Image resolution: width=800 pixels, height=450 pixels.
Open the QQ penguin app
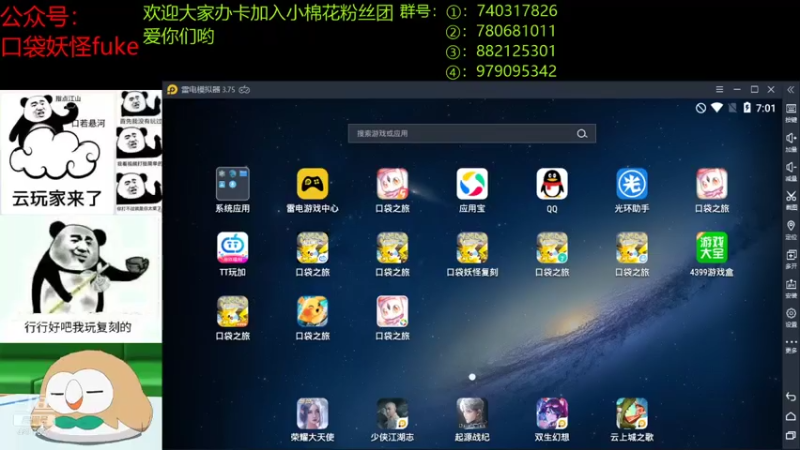(x=552, y=184)
